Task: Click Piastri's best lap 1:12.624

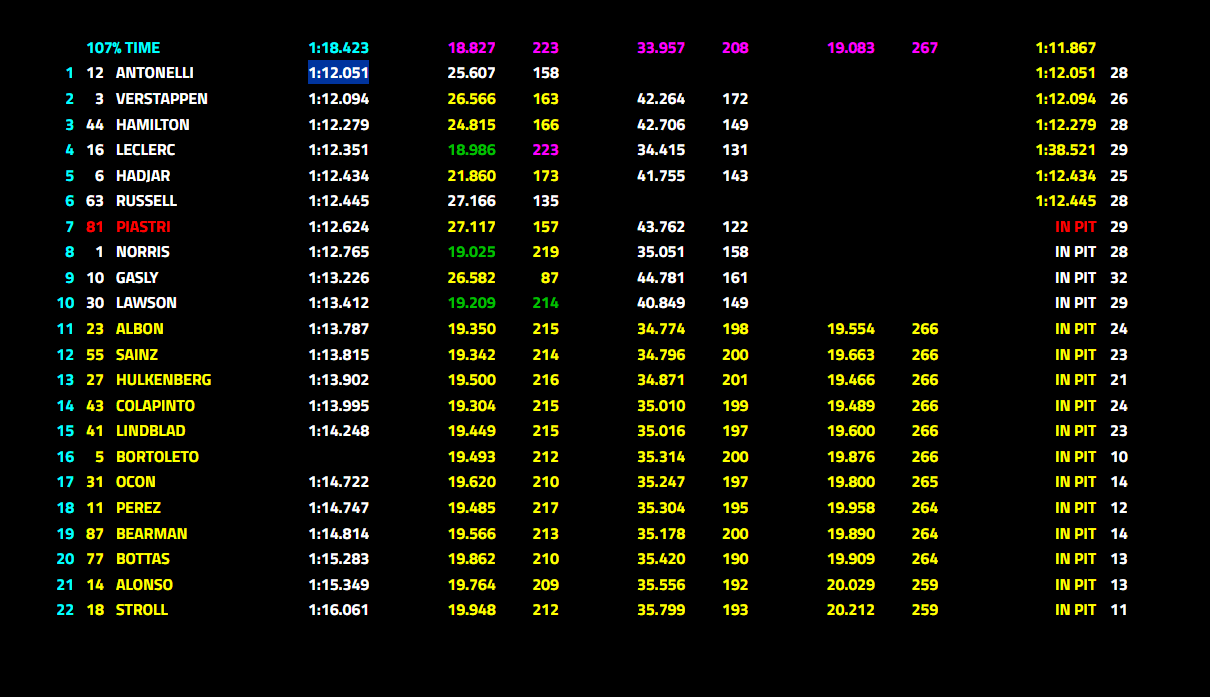Action: tap(339, 227)
